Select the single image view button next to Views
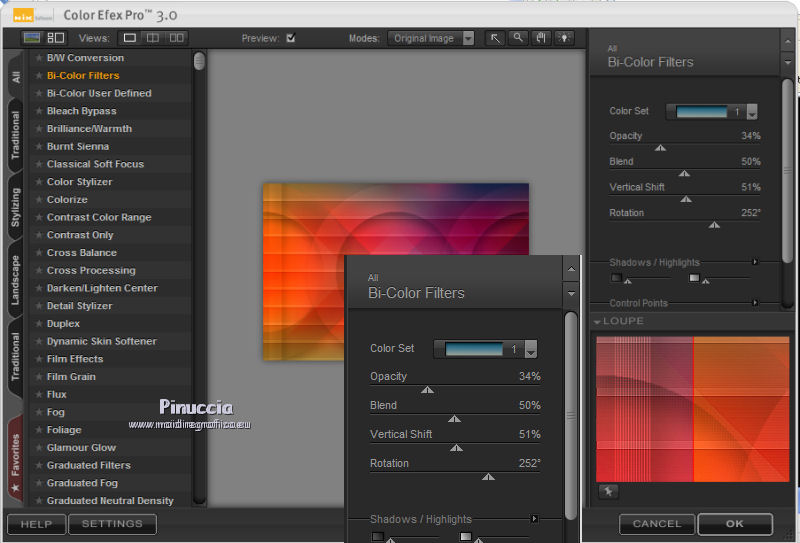This screenshot has width=800, height=543. [130, 38]
